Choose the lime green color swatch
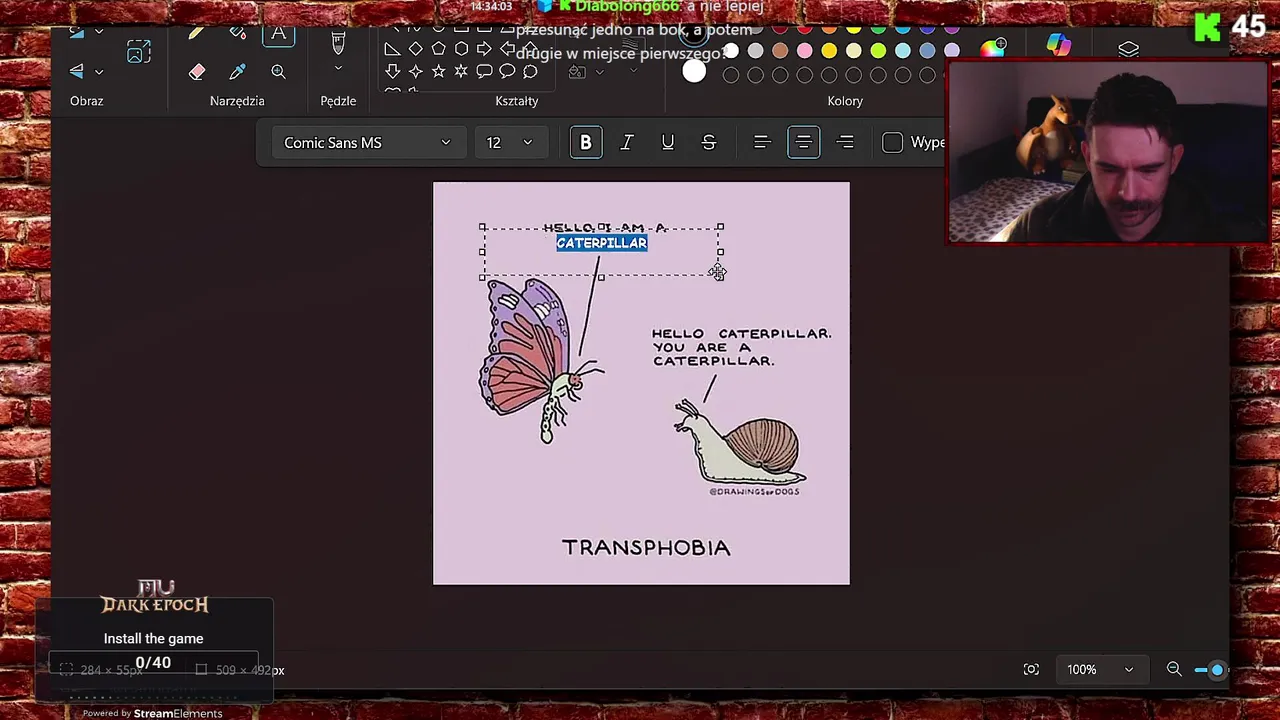 click(878, 51)
